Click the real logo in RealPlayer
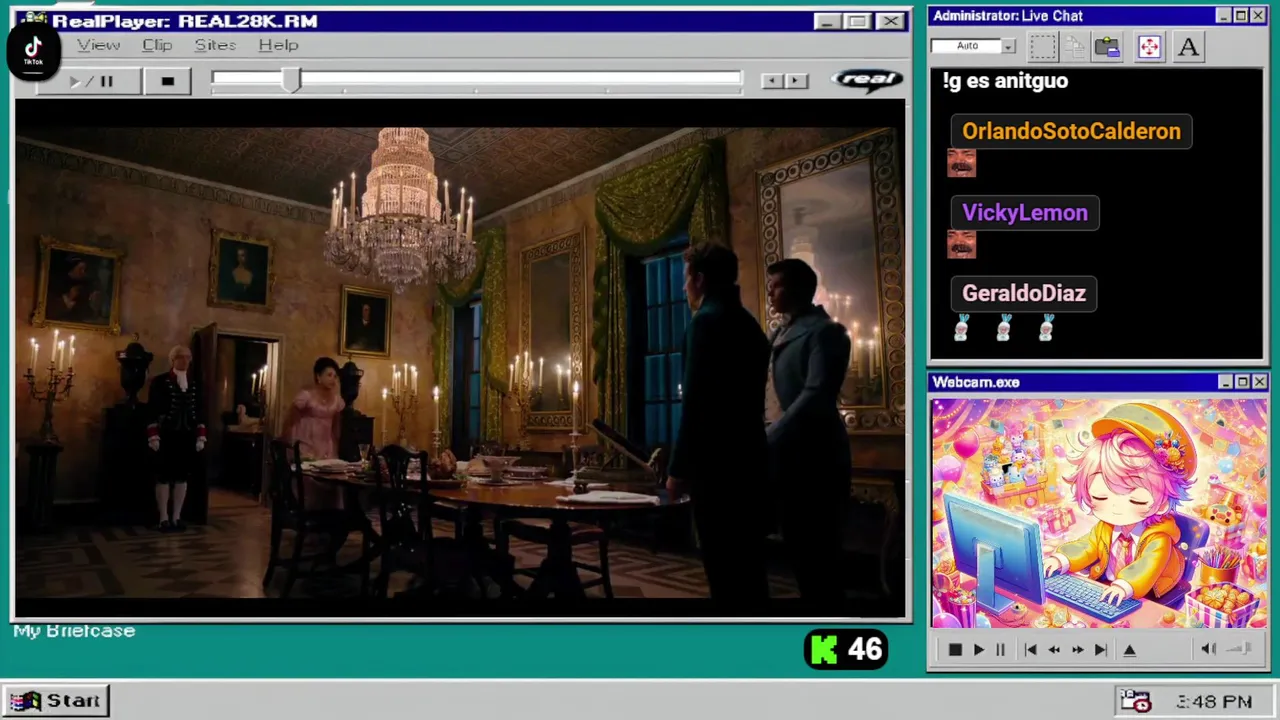 867,80
